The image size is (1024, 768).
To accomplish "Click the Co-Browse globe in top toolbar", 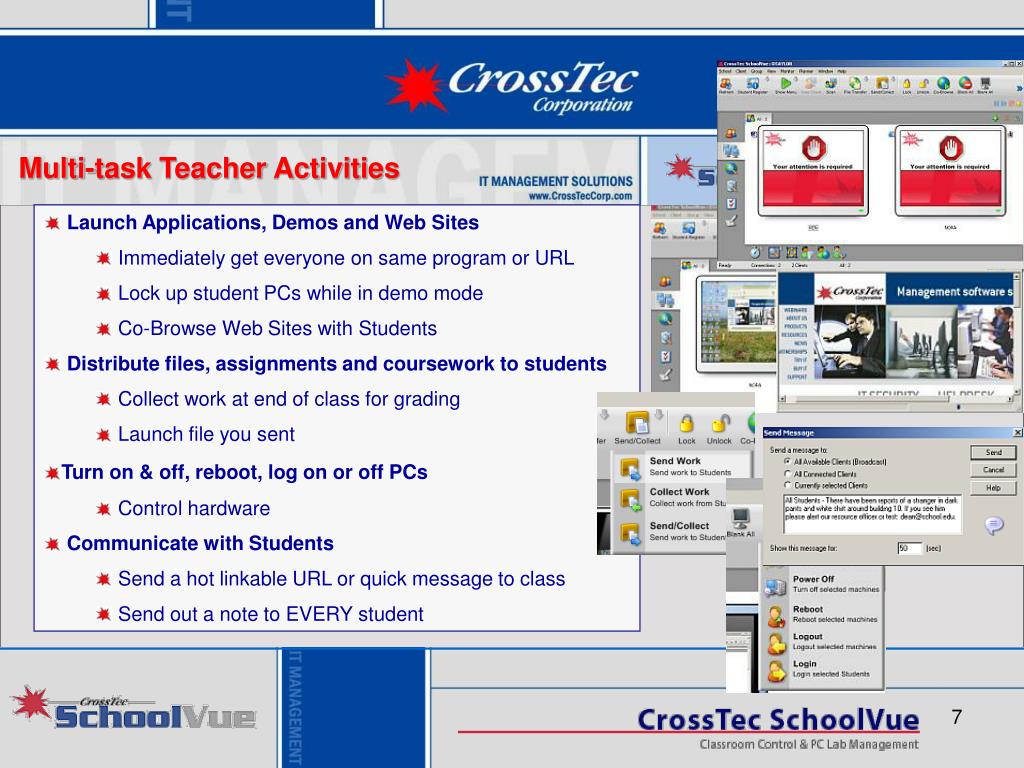I will tap(944, 83).
